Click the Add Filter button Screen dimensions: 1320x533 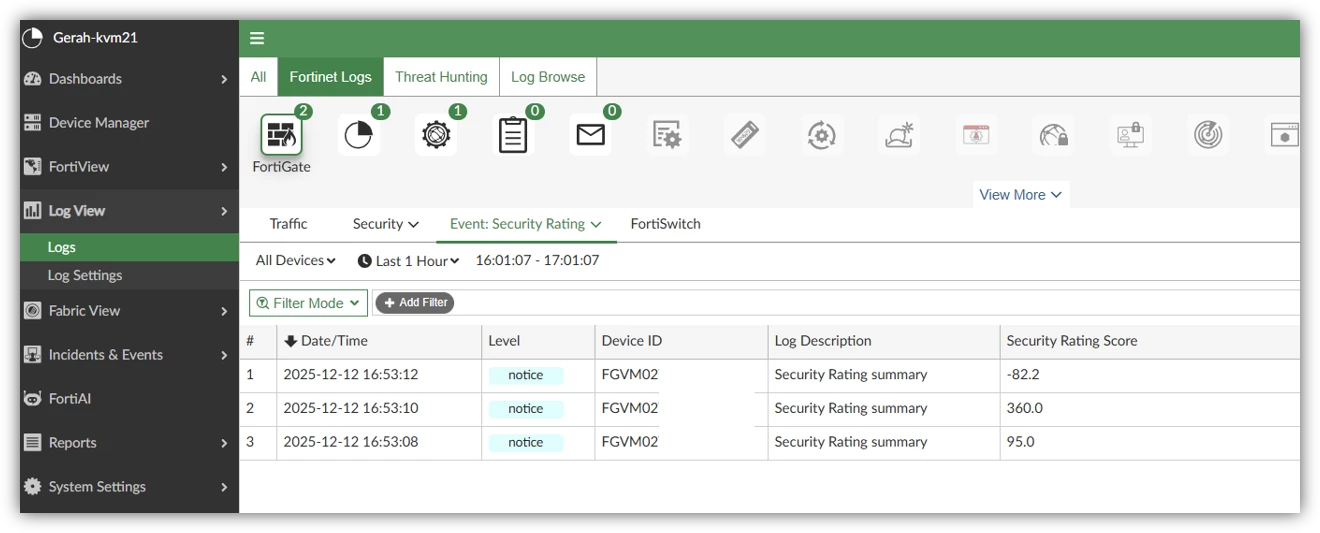click(414, 303)
